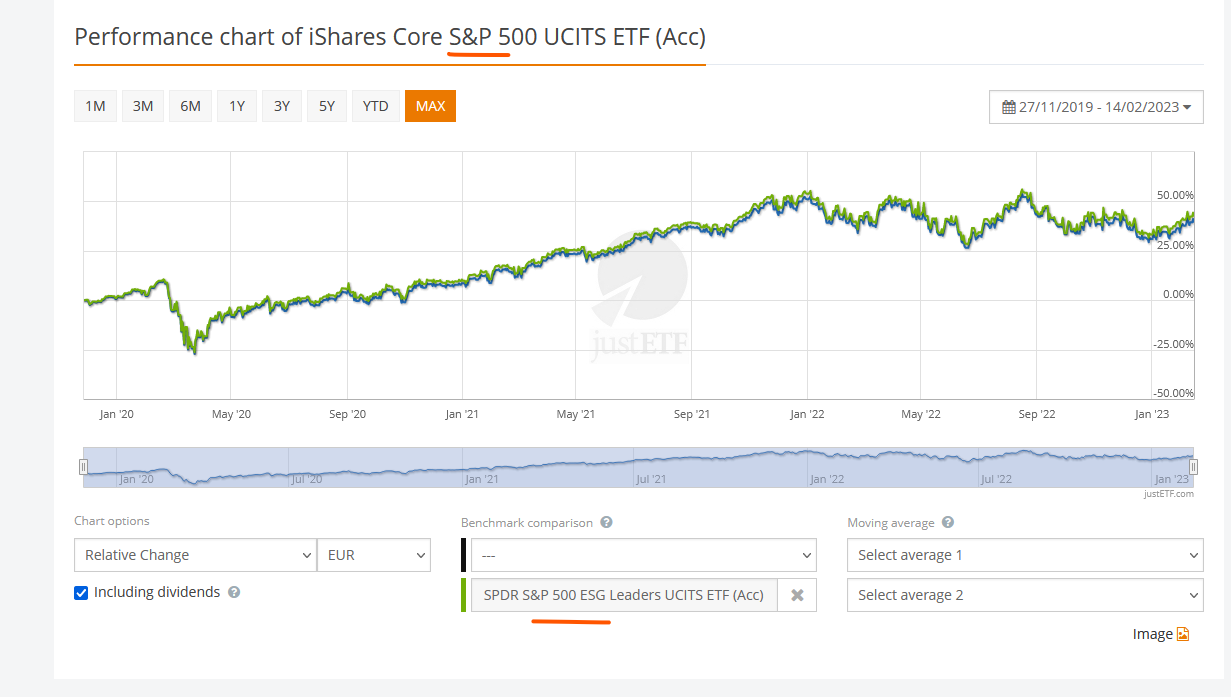Switch to the 1M time range
The height and width of the screenshot is (697, 1231).
tap(95, 106)
